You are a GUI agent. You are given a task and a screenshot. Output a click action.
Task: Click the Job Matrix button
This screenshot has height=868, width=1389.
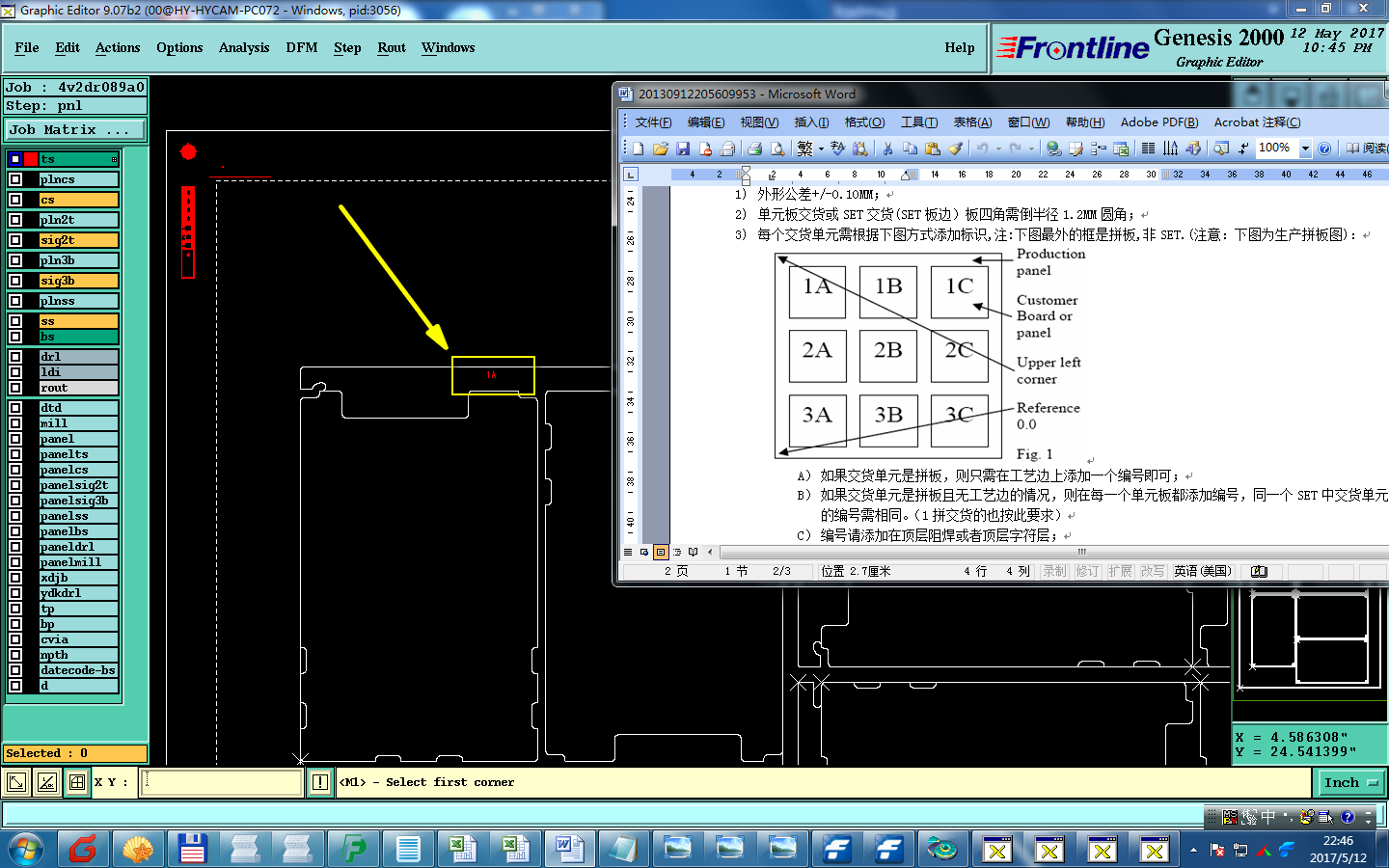coord(75,129)
